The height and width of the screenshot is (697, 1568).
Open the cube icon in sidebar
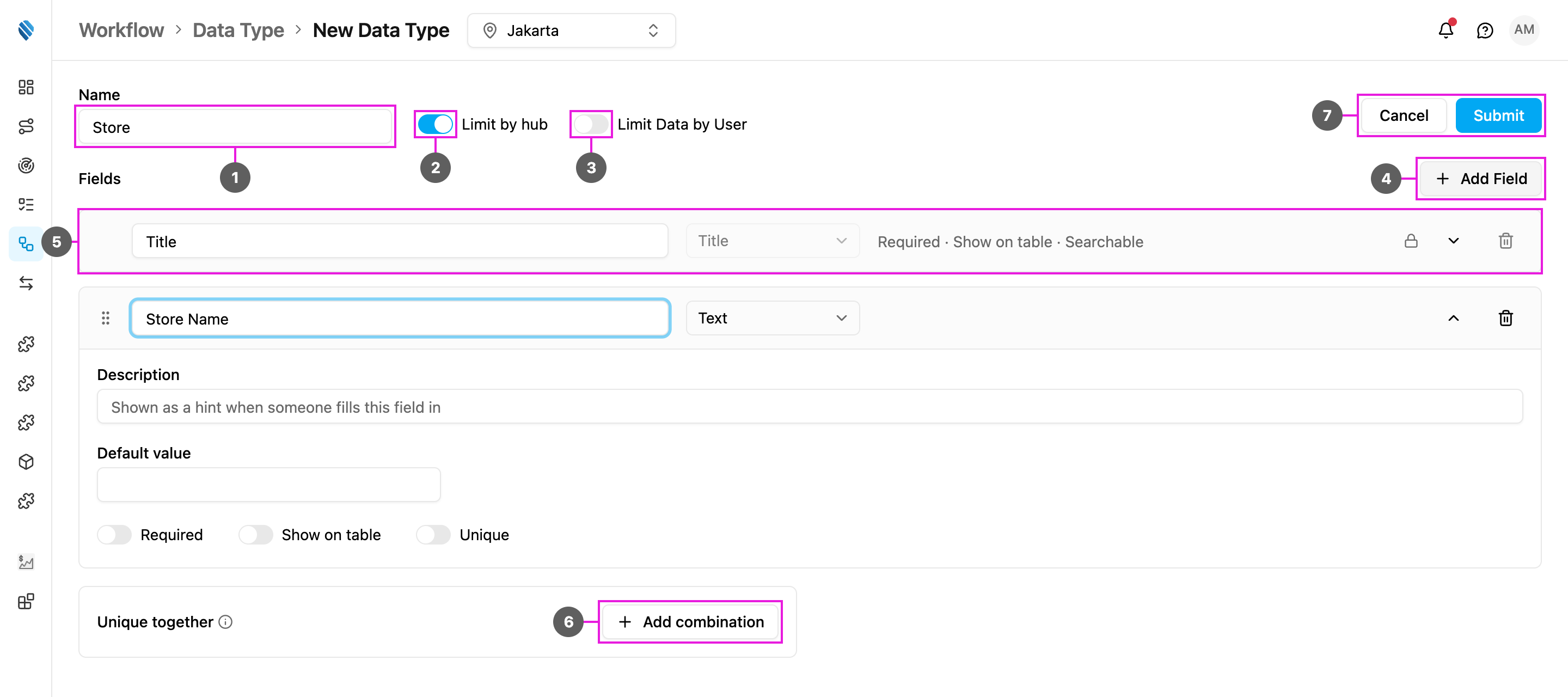tap(26, 461)
